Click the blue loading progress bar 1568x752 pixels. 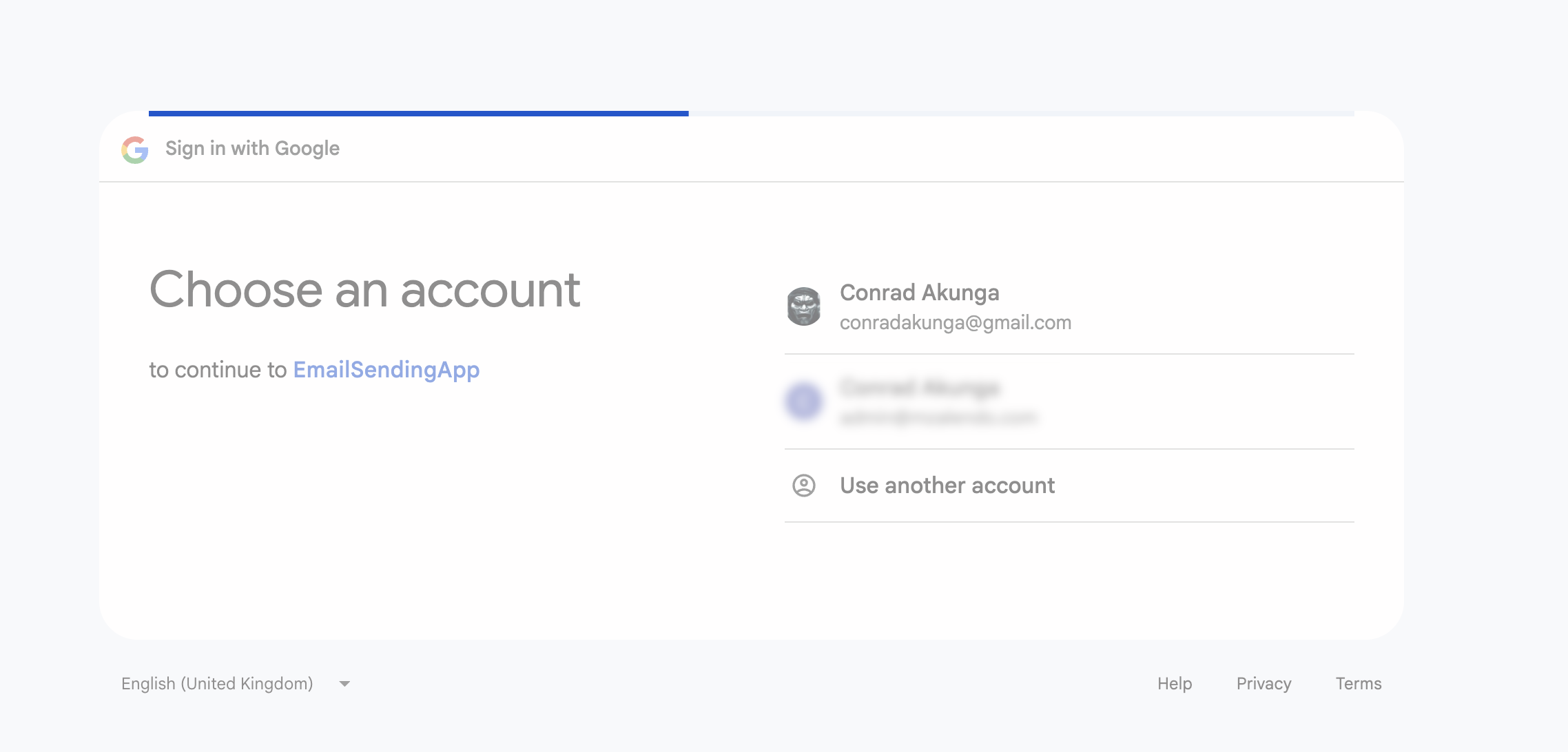(x=418, y=114)
